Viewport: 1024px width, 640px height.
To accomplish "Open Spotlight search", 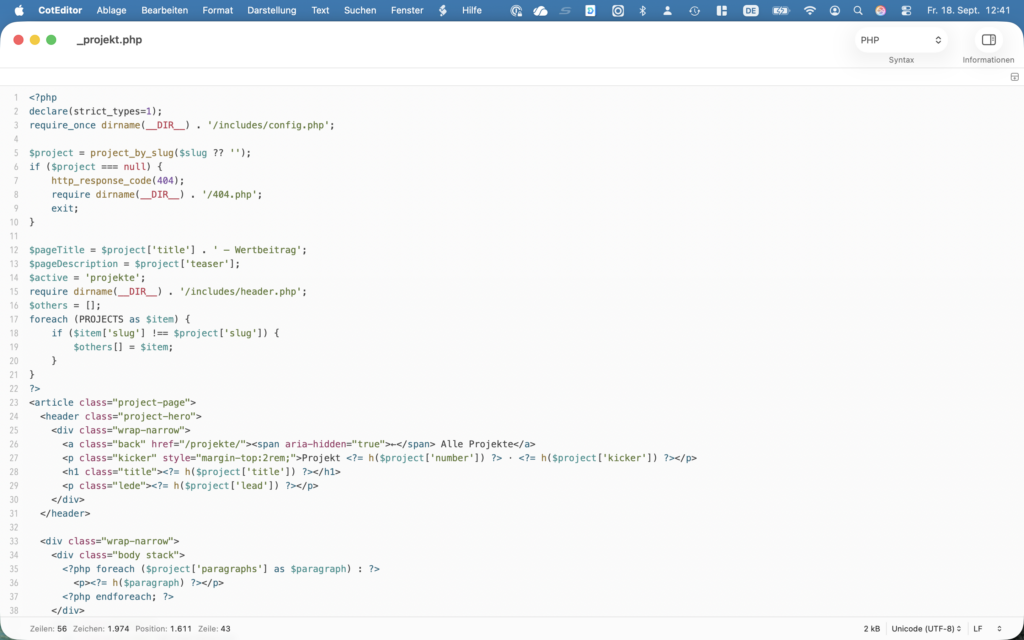I will pos(857,10).
